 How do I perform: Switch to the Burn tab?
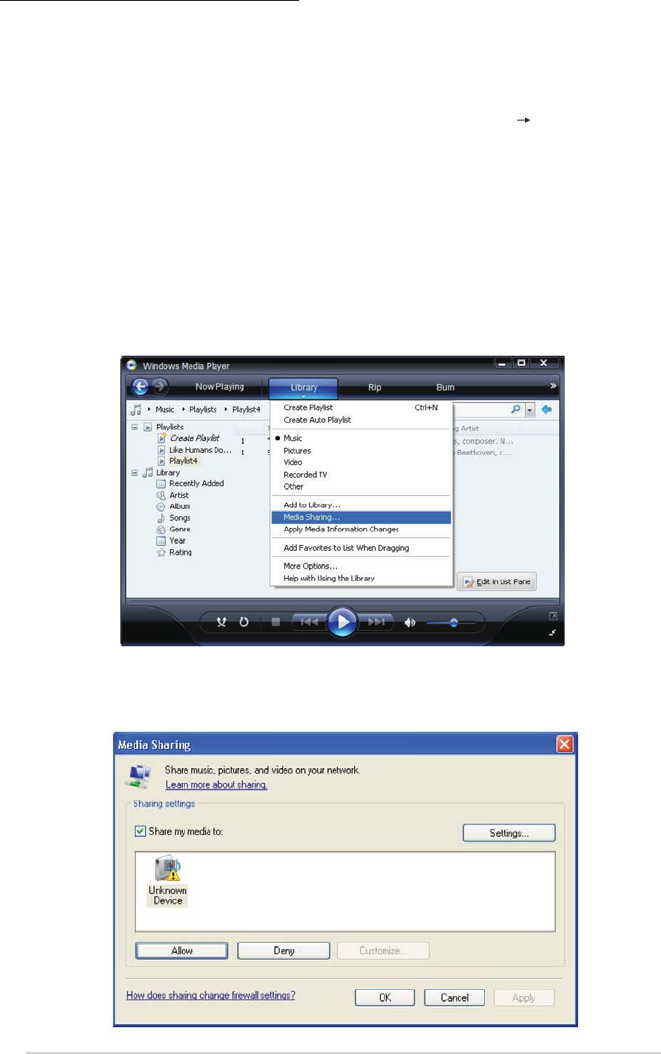(x=445, y=387)
